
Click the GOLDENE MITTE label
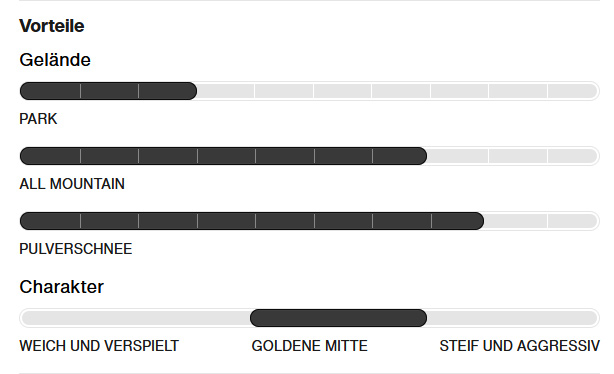pos(309,346)
